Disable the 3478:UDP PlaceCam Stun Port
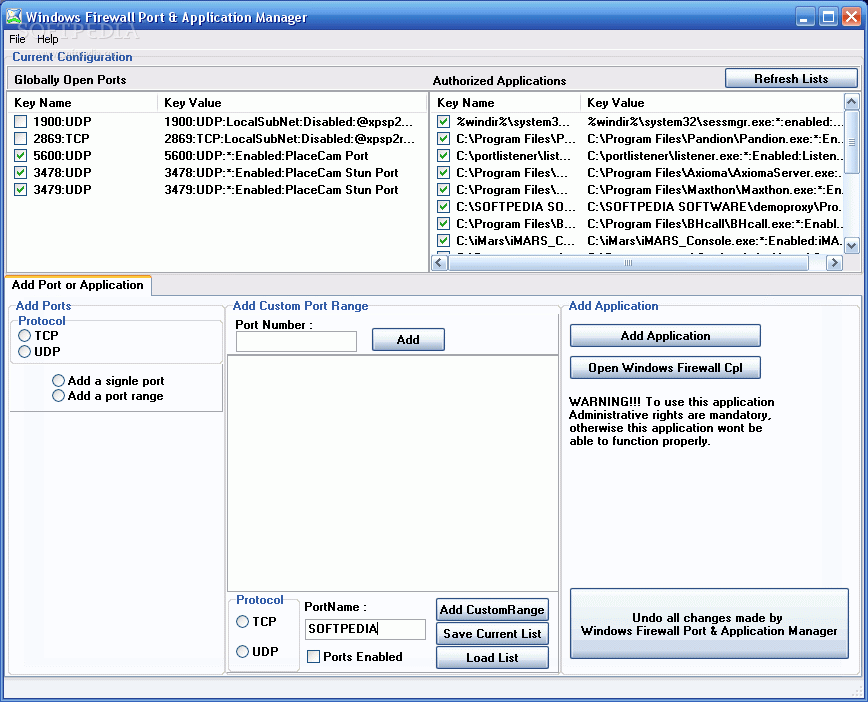This screenshot has height=702, width=868. click(20, 172)
